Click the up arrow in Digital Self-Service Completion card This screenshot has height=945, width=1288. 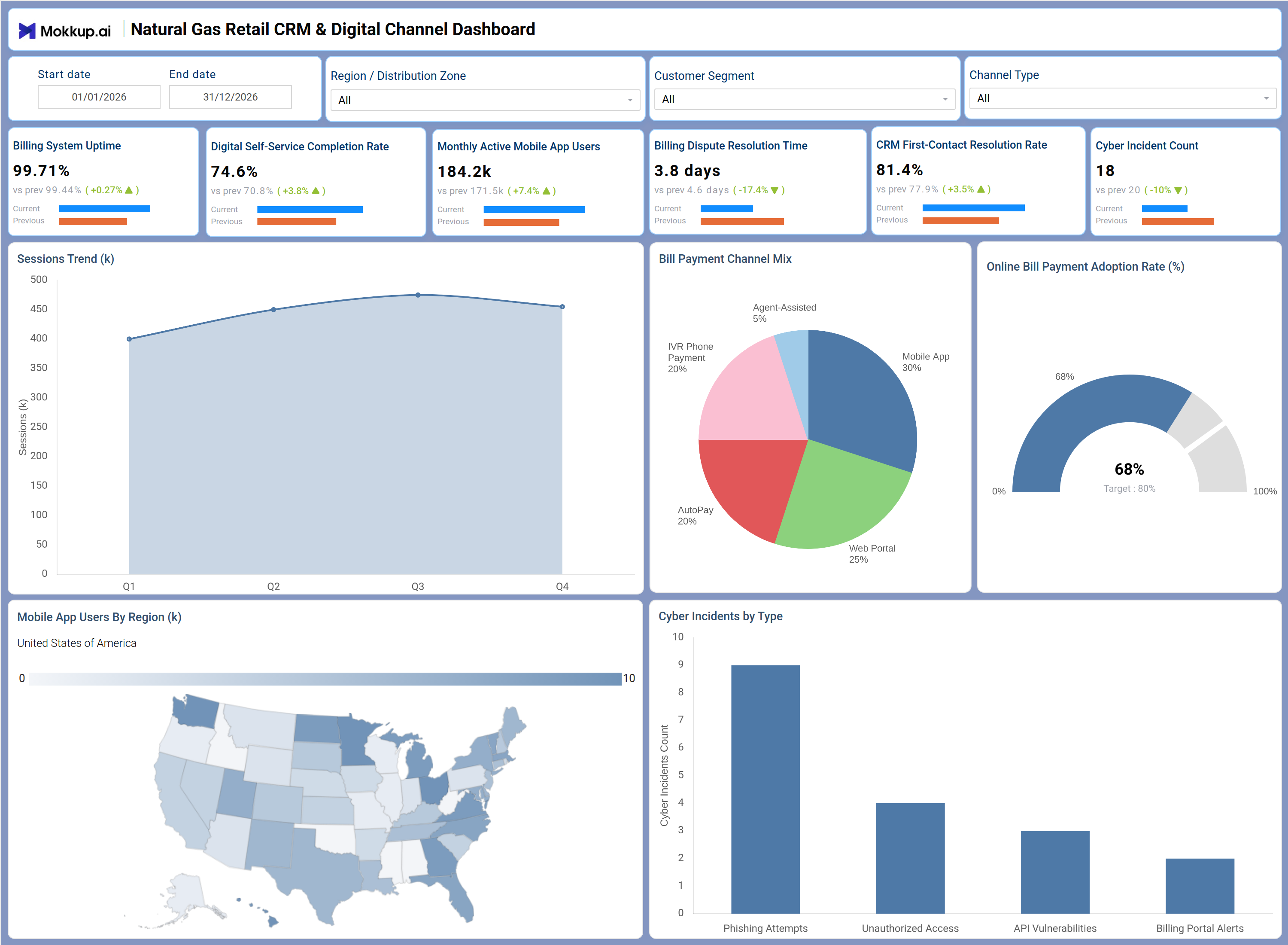point(316,190)
